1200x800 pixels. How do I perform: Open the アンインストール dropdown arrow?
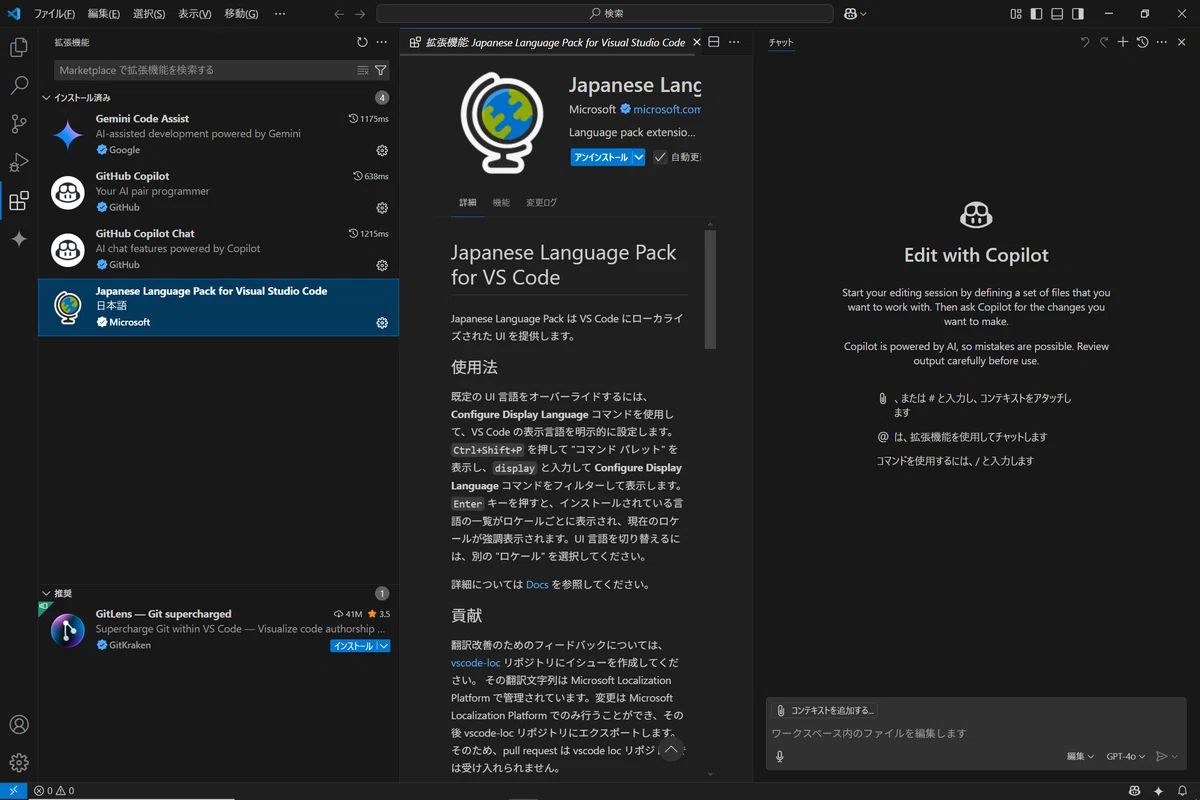(x=639, y=157)
